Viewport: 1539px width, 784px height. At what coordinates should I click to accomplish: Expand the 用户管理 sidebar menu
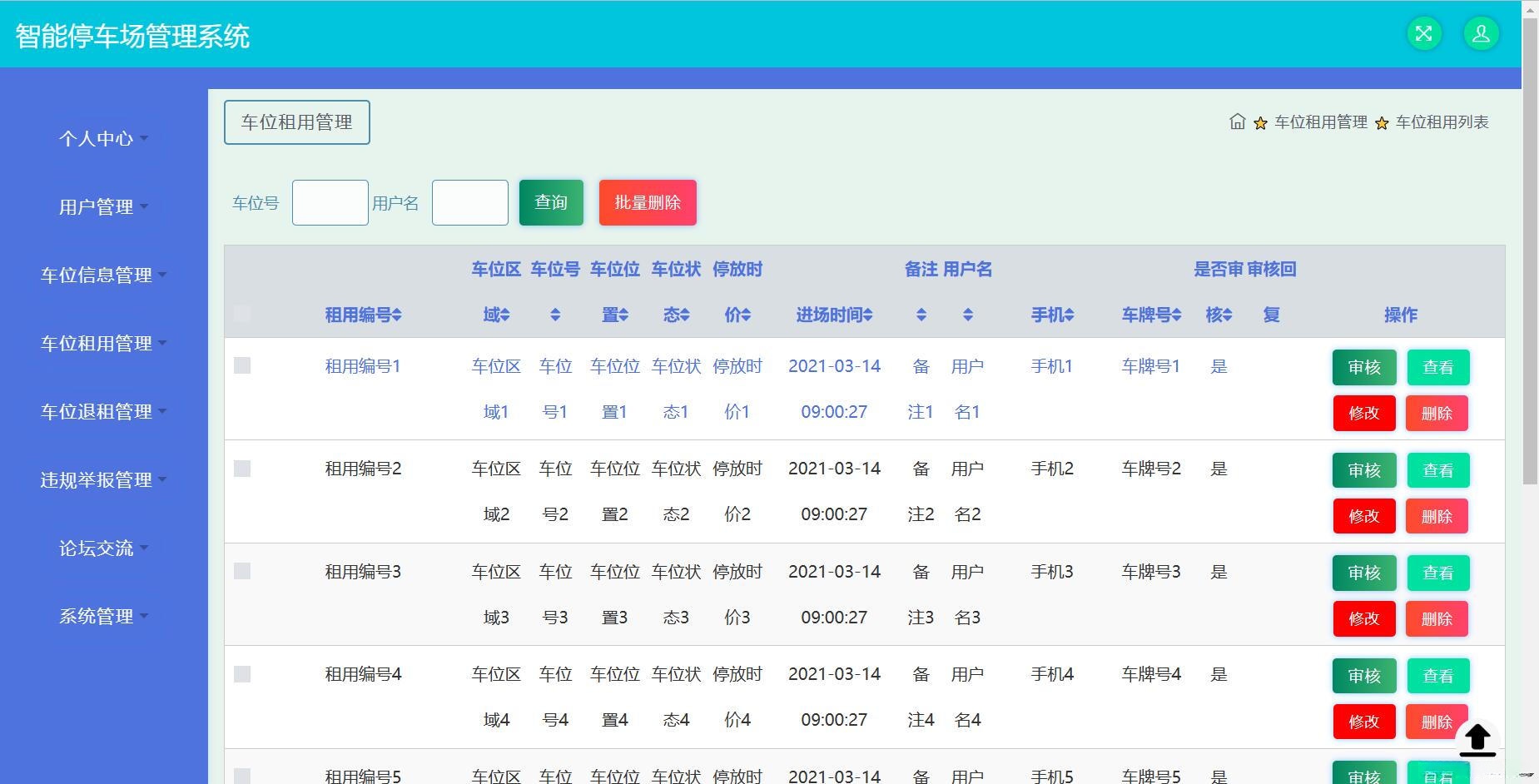103,206
